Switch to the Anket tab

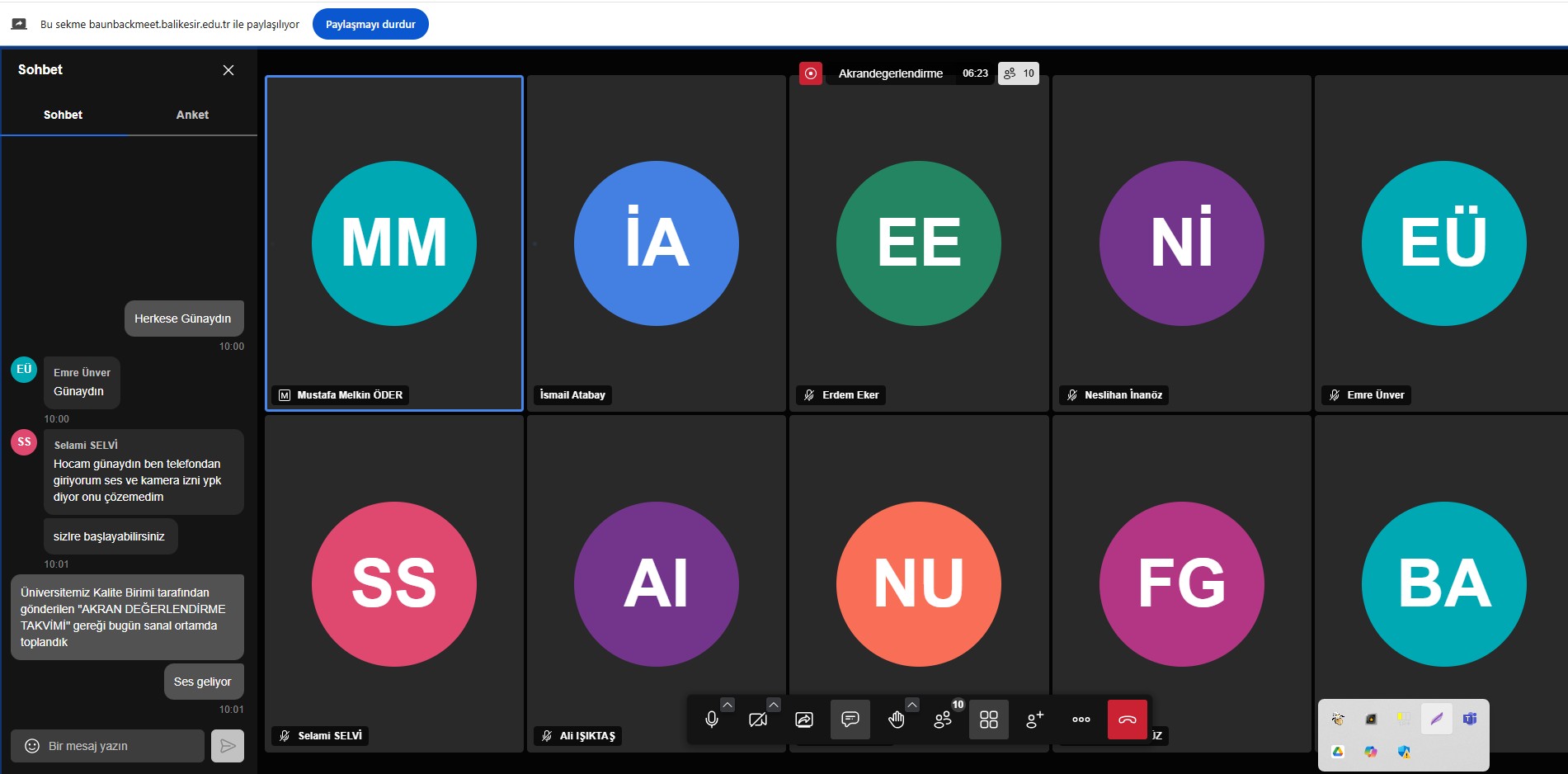(x=192, y=115)
